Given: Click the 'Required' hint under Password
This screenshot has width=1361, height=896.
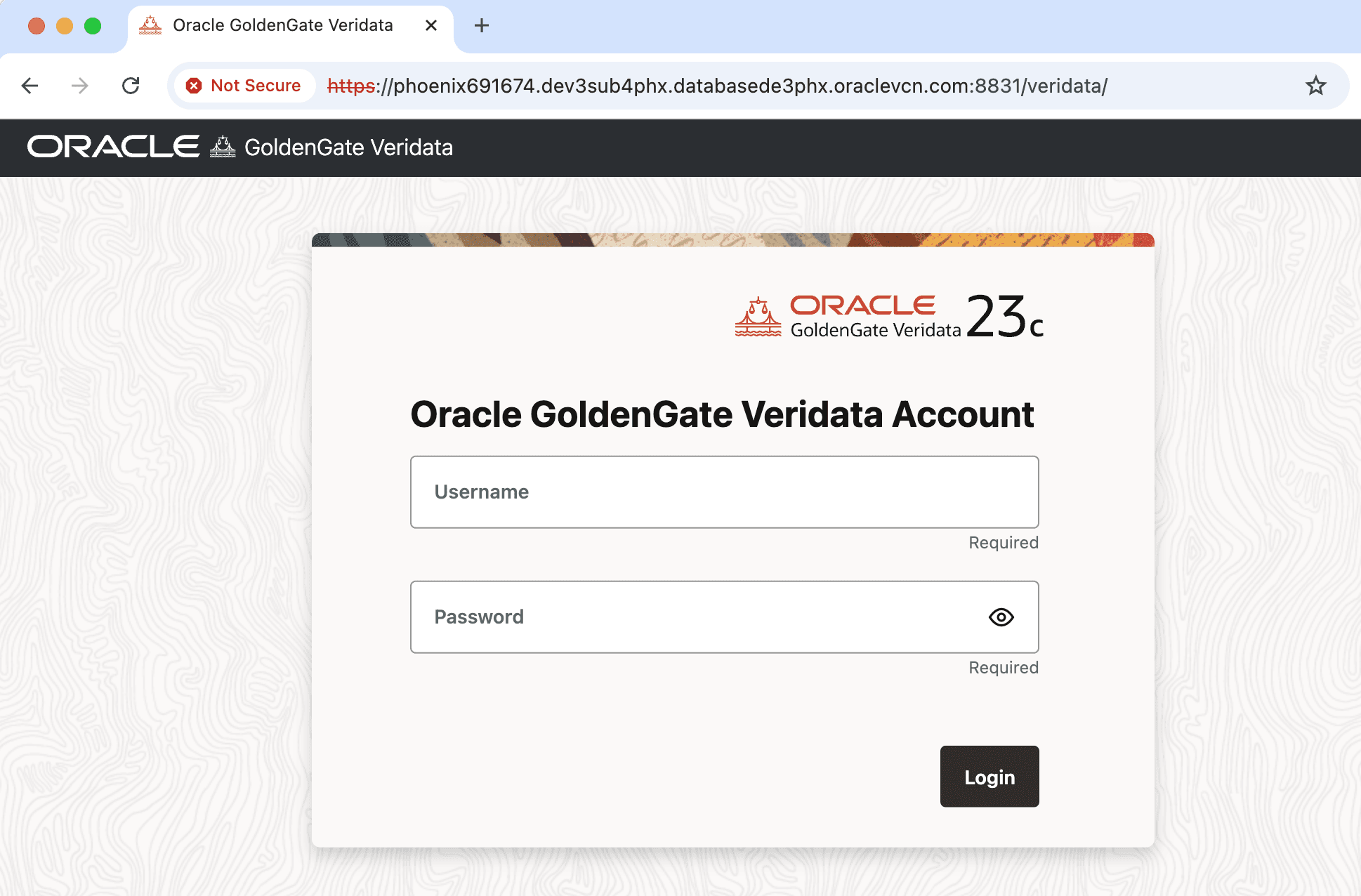Looking at the screenshot, I should point(1004,668).
